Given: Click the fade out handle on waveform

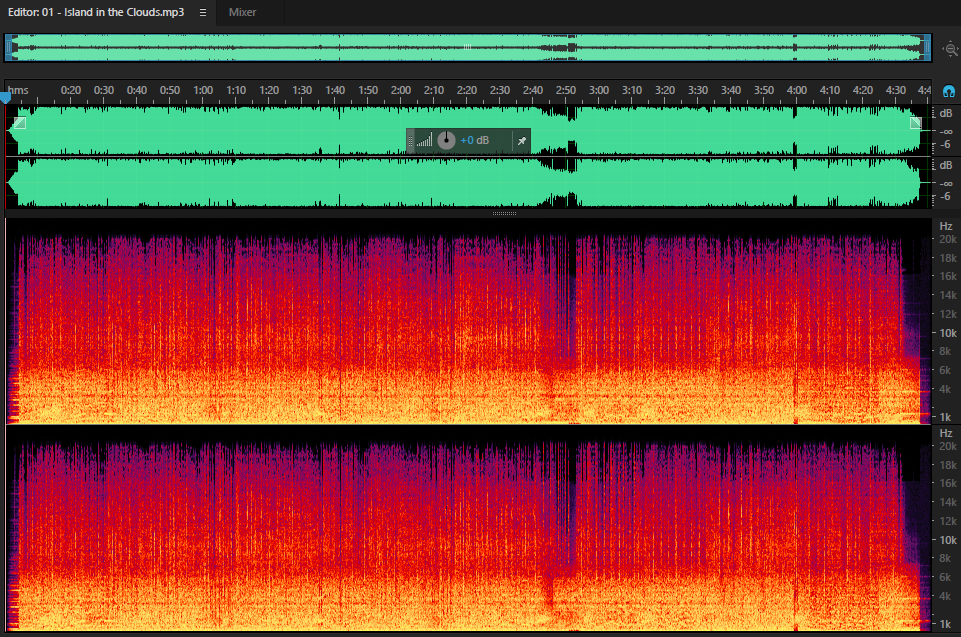Looking at the screenshot, I should click(916, 123).
